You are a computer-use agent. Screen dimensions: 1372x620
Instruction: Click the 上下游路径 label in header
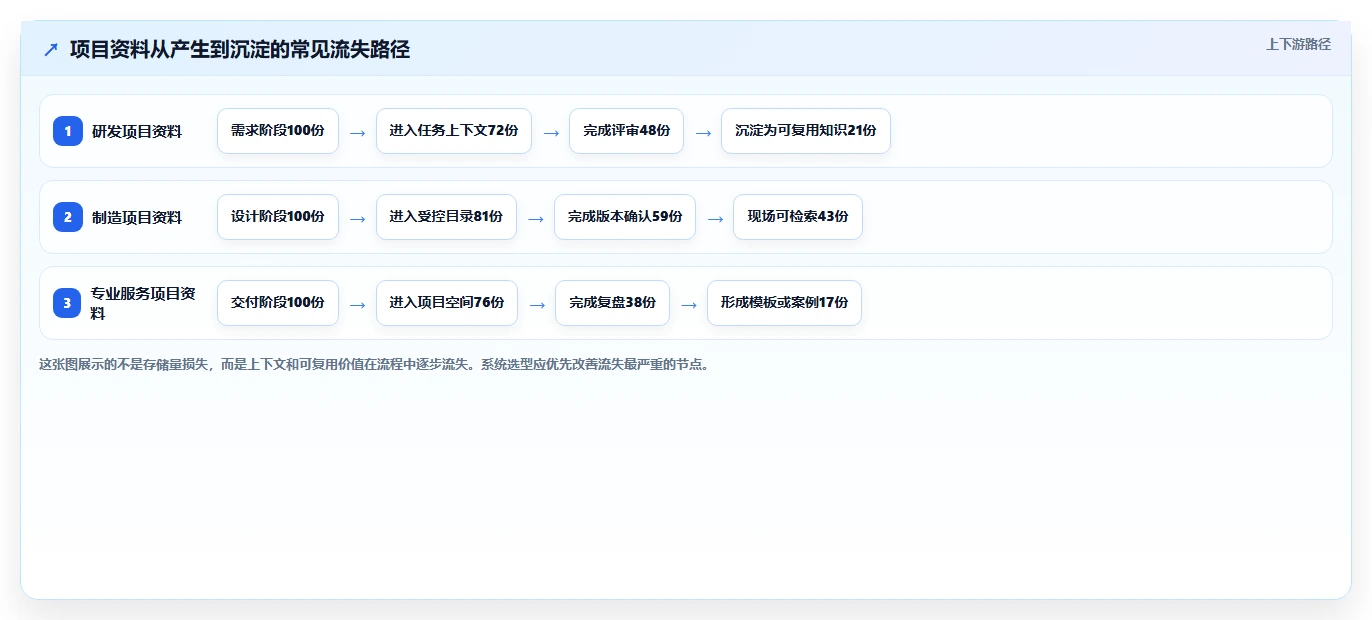tap(1298, 44)
